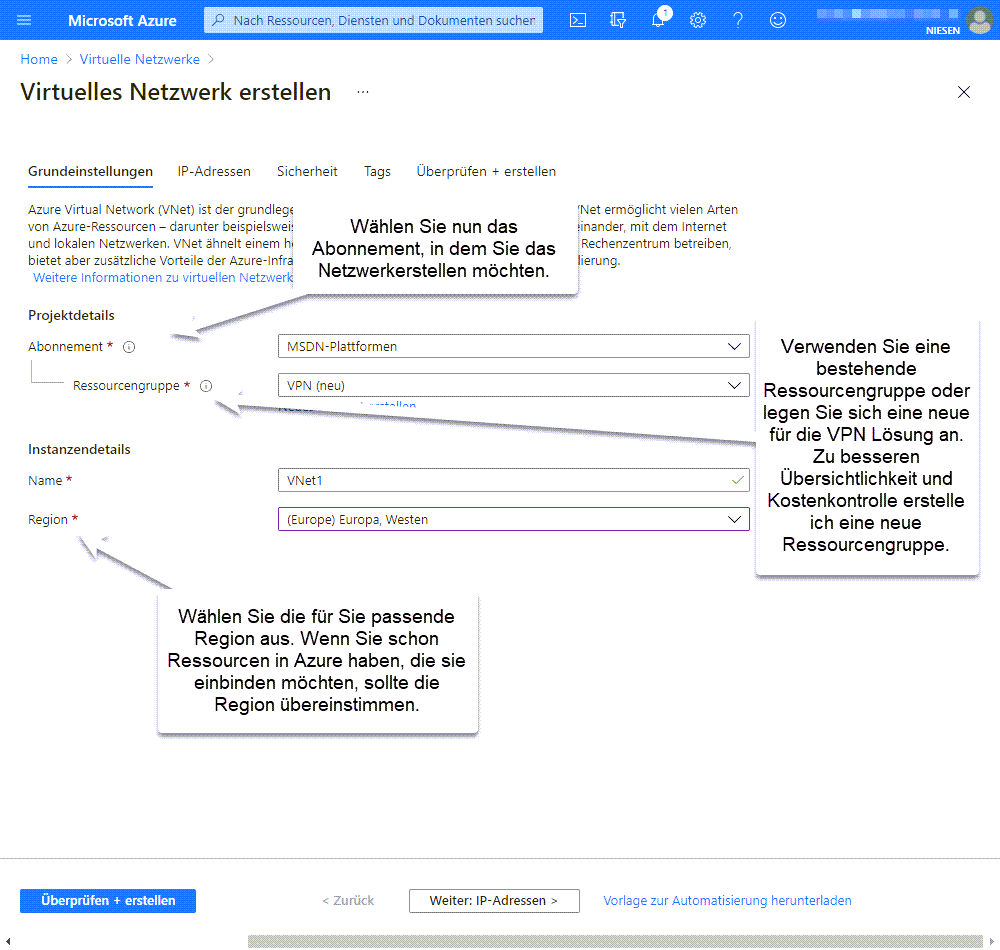Show notifications via the bell icon
Screen dimensions: 1000x950
tap(659, 19)
